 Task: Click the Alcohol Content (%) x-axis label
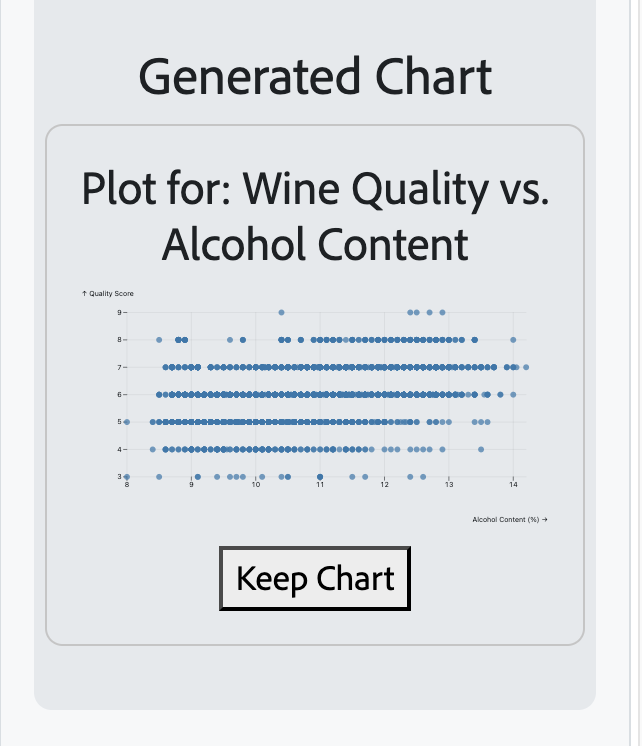click(x=509, y=520)
